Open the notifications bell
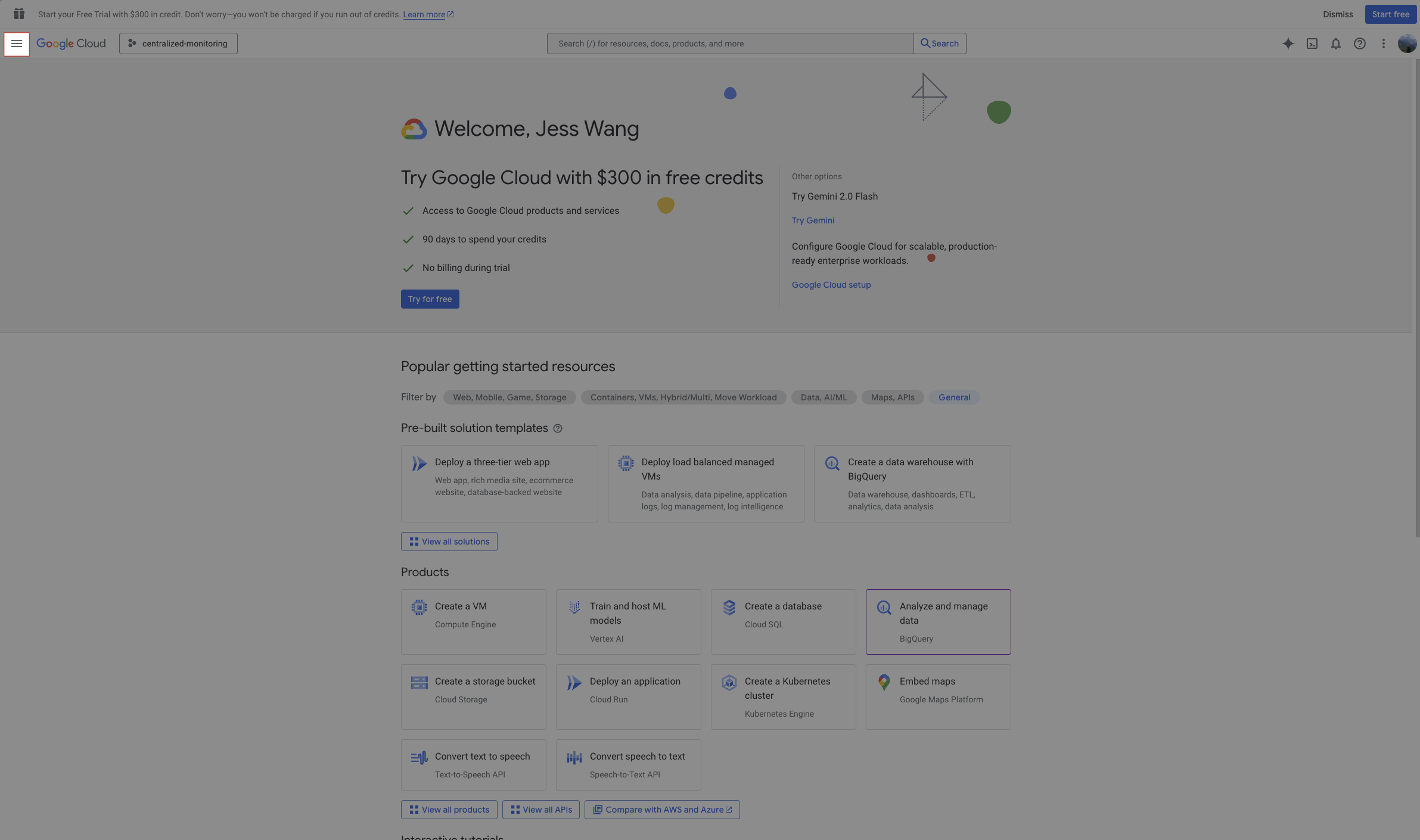 point(1336,43)
